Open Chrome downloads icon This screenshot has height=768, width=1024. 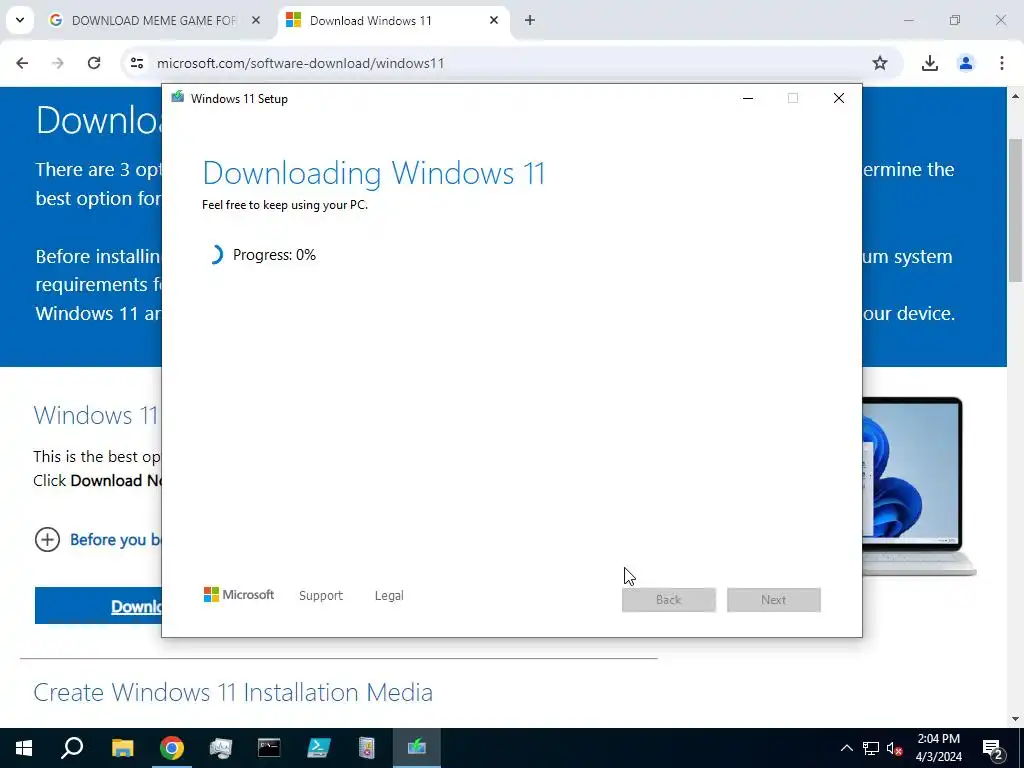[x=929, y=63]
